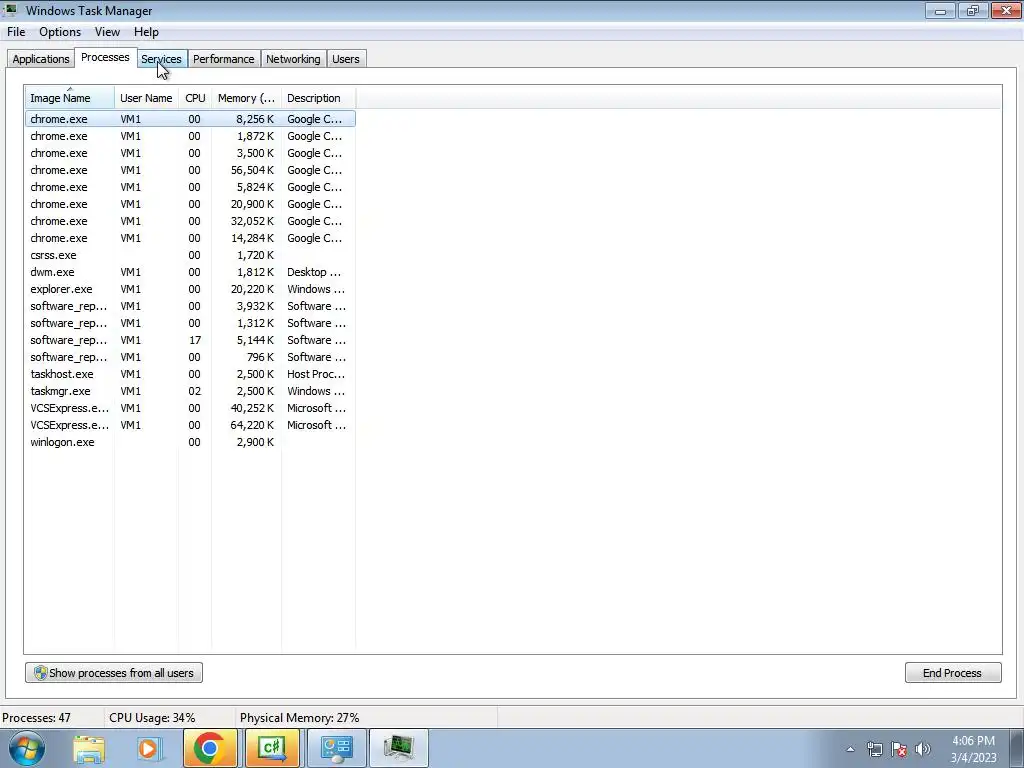The height and width of the screenshot is (768, 1024).
Task: Open Visual C# Express taskbar icon
Action: pos(272,748)
